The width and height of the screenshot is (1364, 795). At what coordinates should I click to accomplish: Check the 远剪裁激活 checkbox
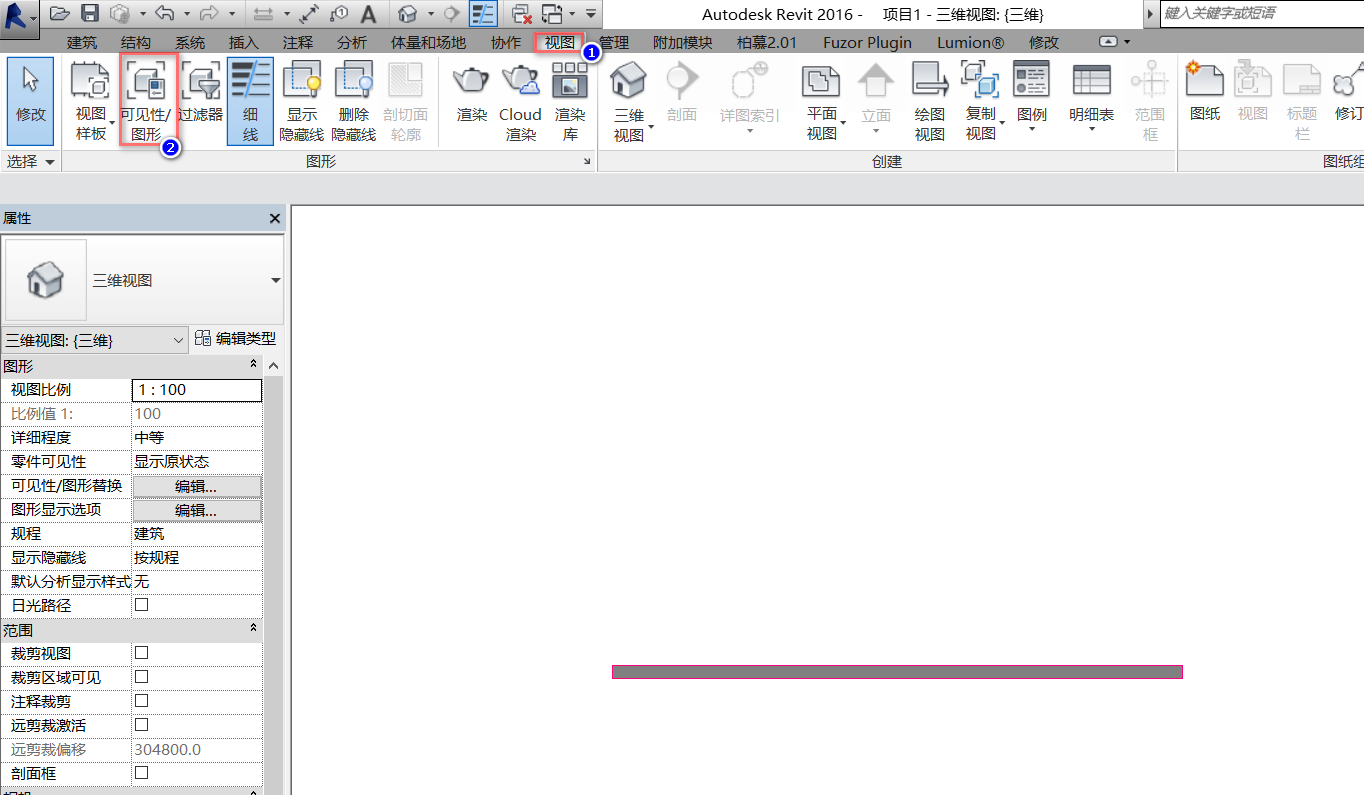click(142, 725)
